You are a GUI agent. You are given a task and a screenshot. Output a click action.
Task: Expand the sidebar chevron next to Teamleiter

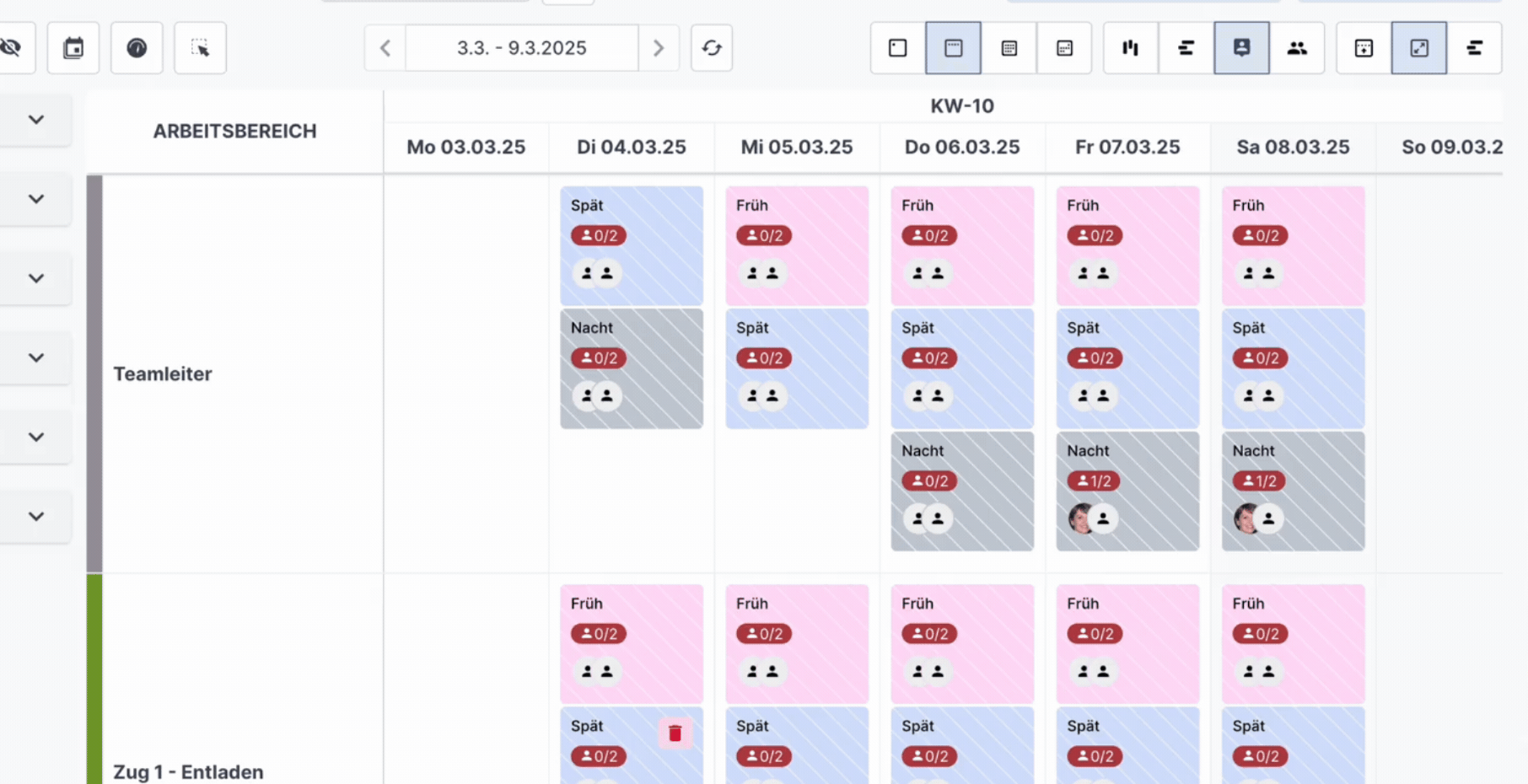point(36,357)
